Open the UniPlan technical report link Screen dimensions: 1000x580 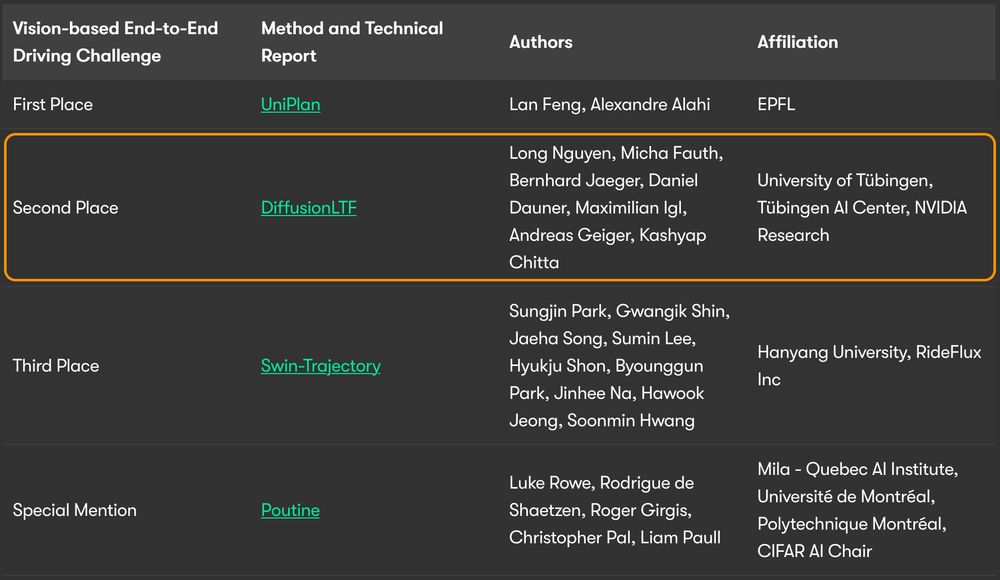(290, 104)
